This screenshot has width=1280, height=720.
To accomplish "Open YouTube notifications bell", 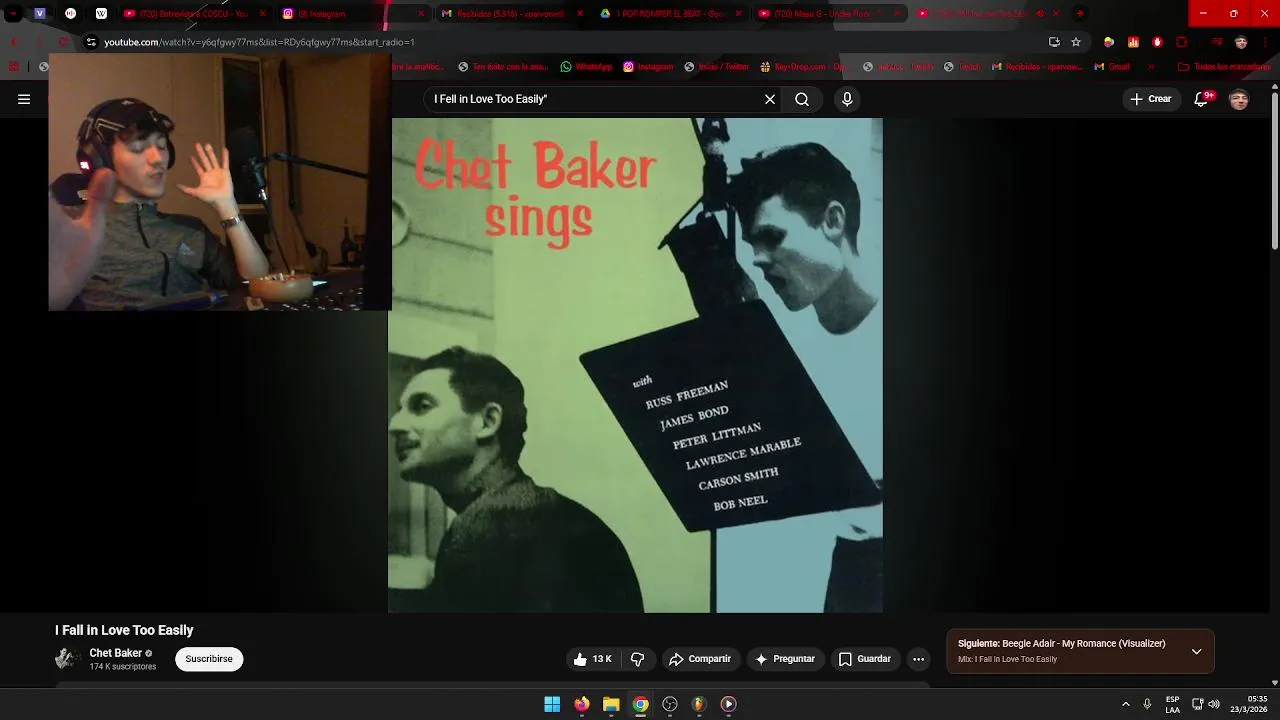I will point(1202,99).
